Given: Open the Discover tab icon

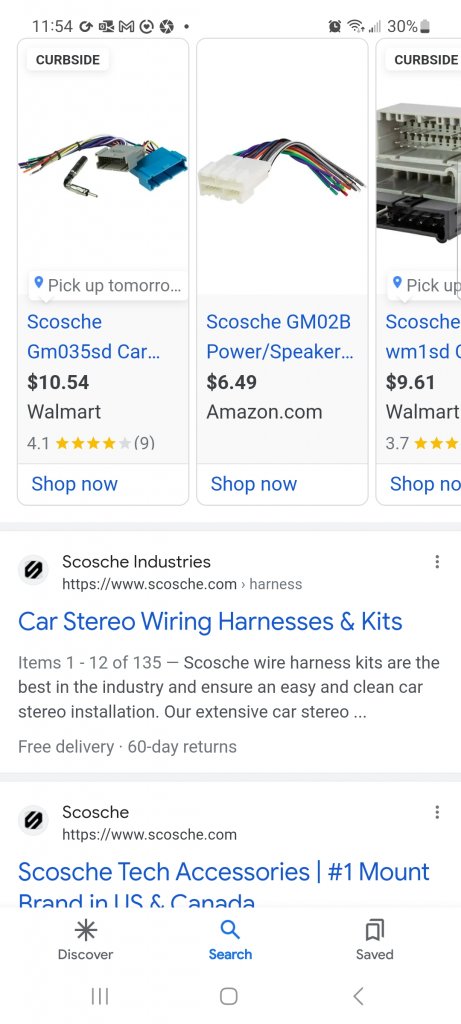Looking at the screenshot, I should pos(85,930).
